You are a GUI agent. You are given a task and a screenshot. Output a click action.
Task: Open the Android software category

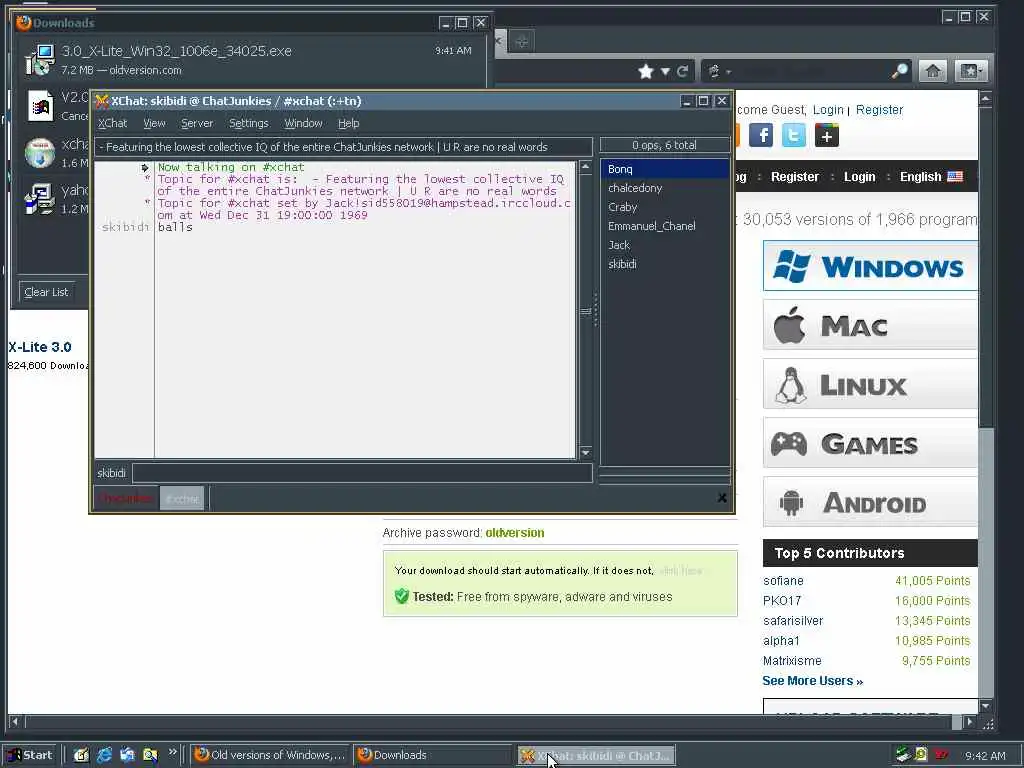870,502
